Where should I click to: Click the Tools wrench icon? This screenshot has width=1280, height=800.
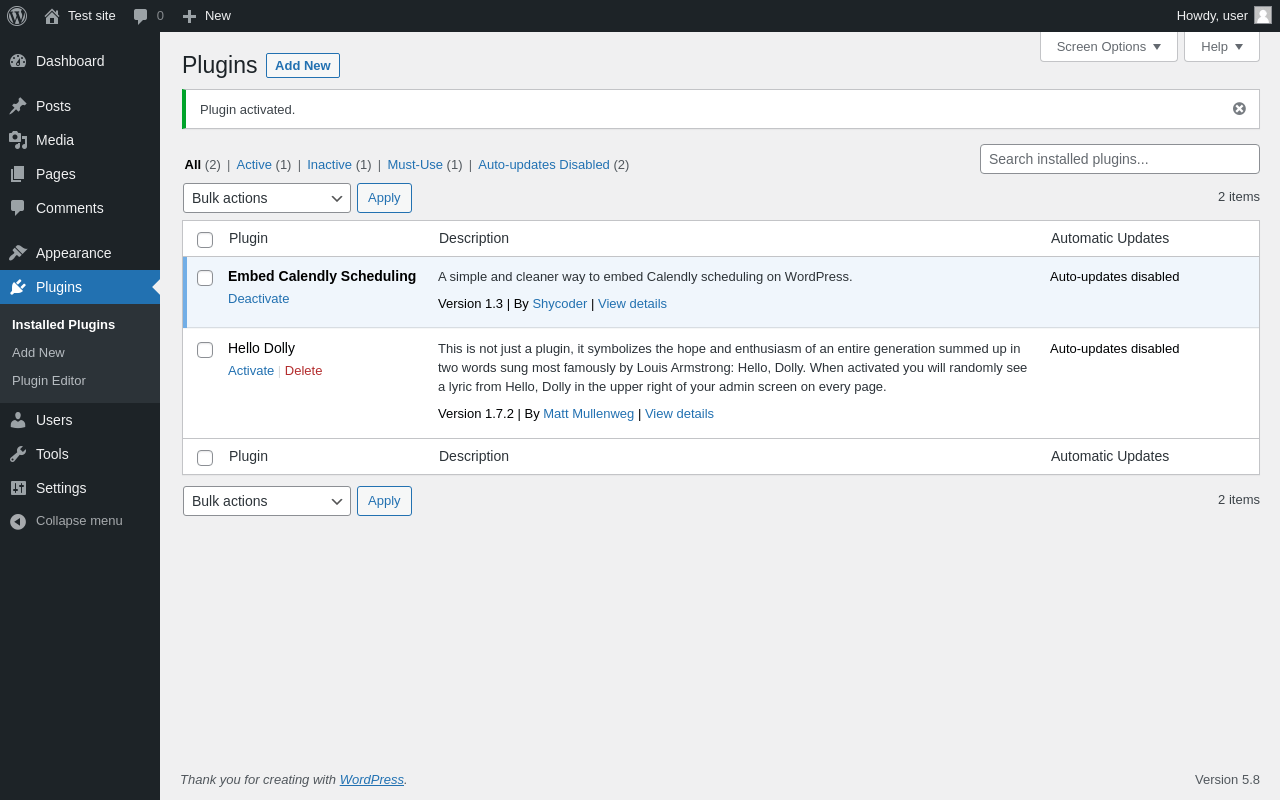tap(18, 454)
